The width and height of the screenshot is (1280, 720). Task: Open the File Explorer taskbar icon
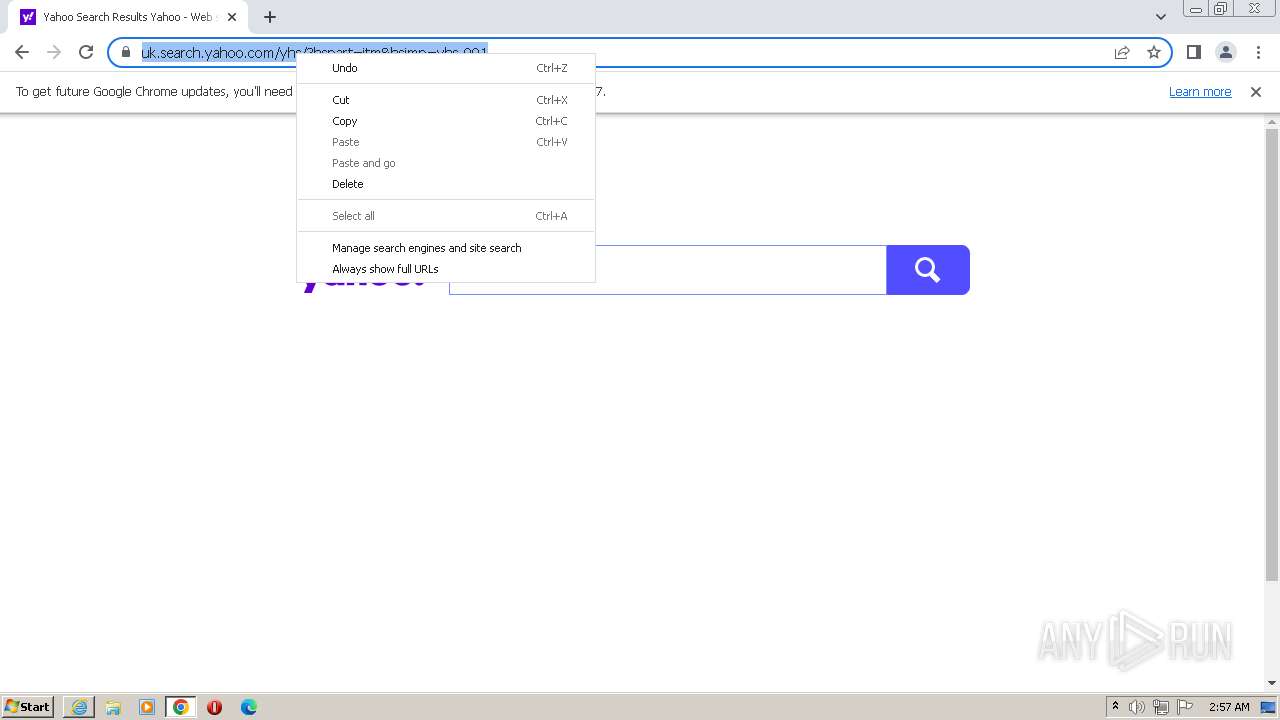[x=113, y=707]
